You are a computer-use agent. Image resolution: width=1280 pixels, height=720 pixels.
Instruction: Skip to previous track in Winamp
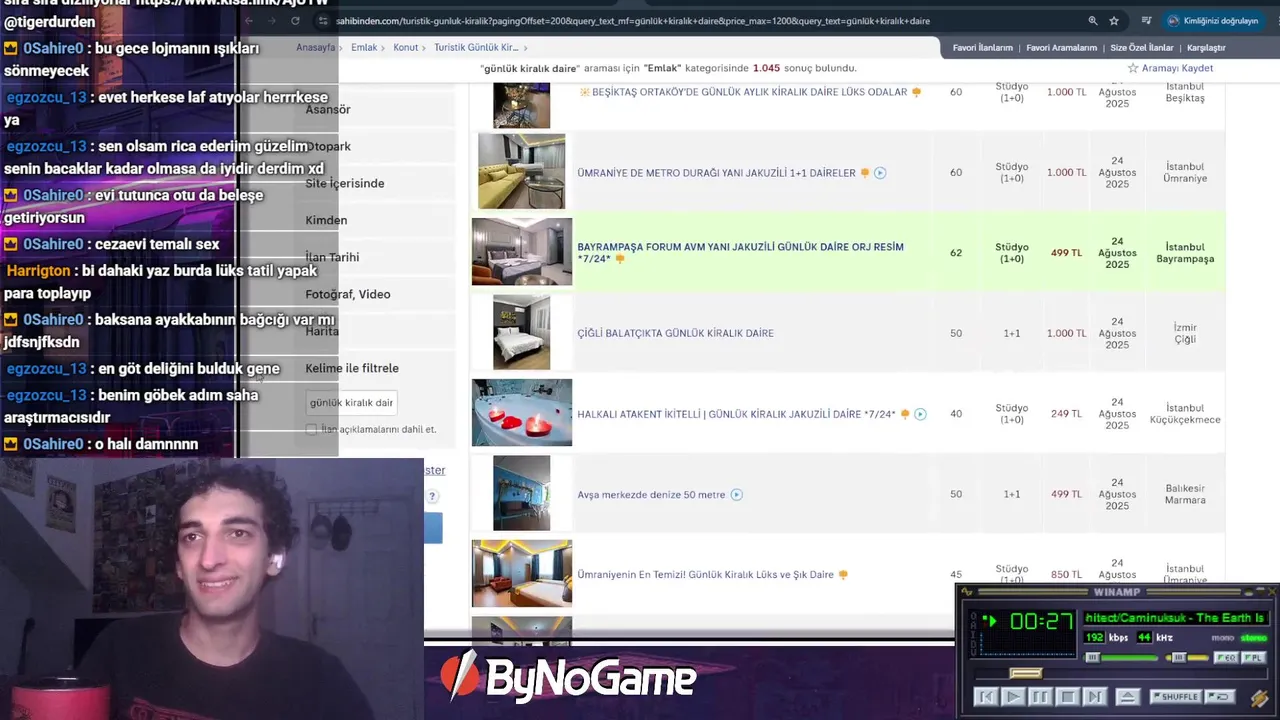point(986,697)
